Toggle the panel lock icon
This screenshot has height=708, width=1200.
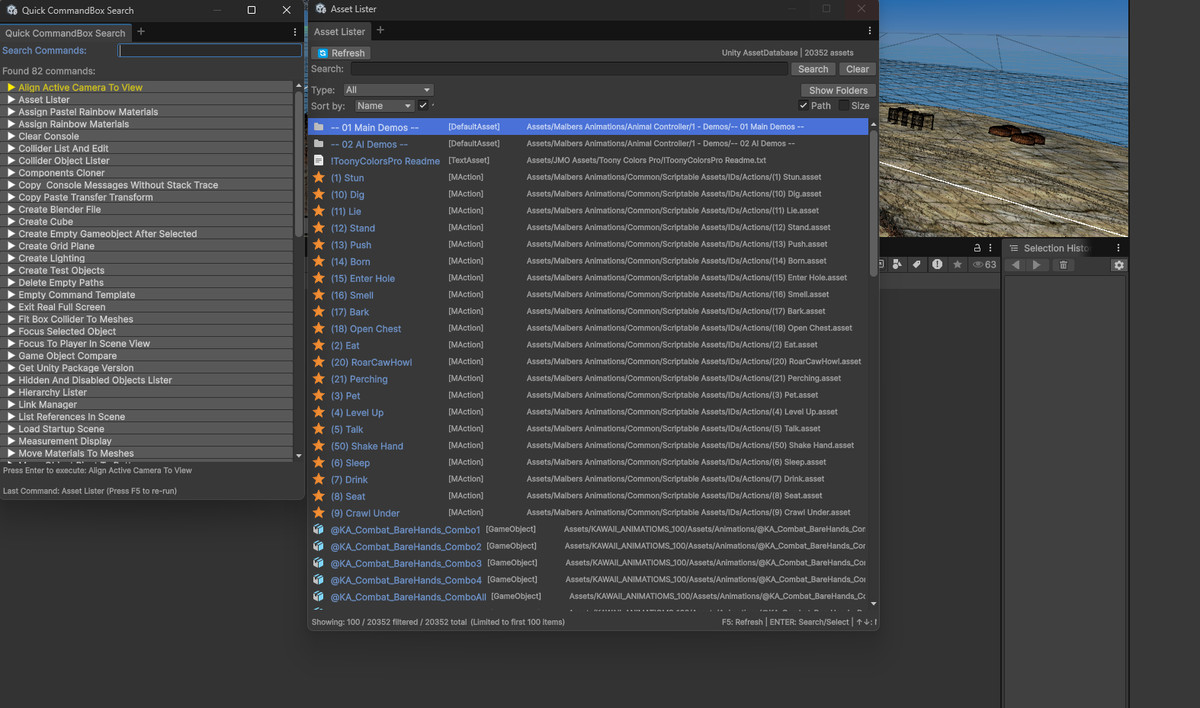point(978,248)
